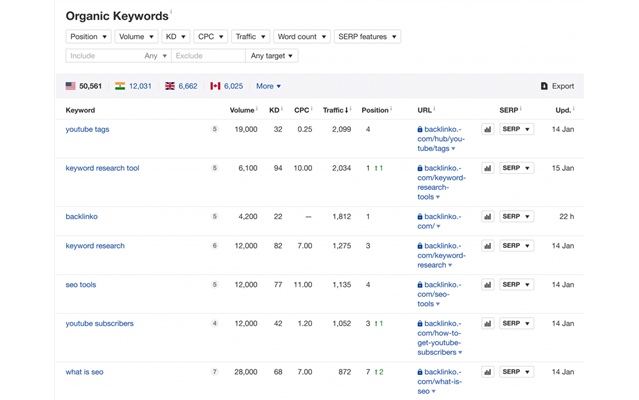This screenshot has height=400, width=639.
Task: Click the chart icon in youtube tags row
Action: [488, 129]
